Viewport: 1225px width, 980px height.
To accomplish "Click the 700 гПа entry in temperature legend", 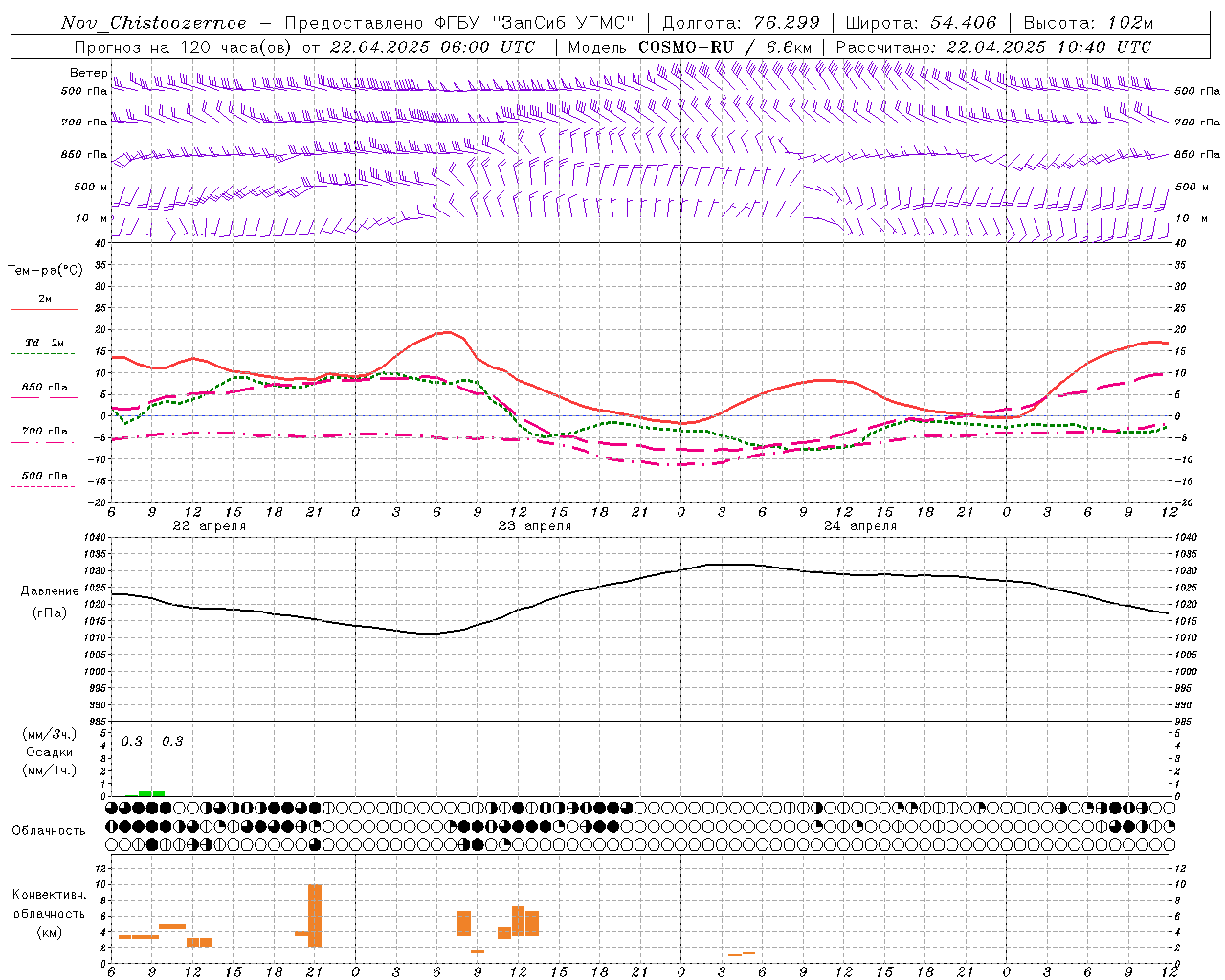I will tap(45, 432).
